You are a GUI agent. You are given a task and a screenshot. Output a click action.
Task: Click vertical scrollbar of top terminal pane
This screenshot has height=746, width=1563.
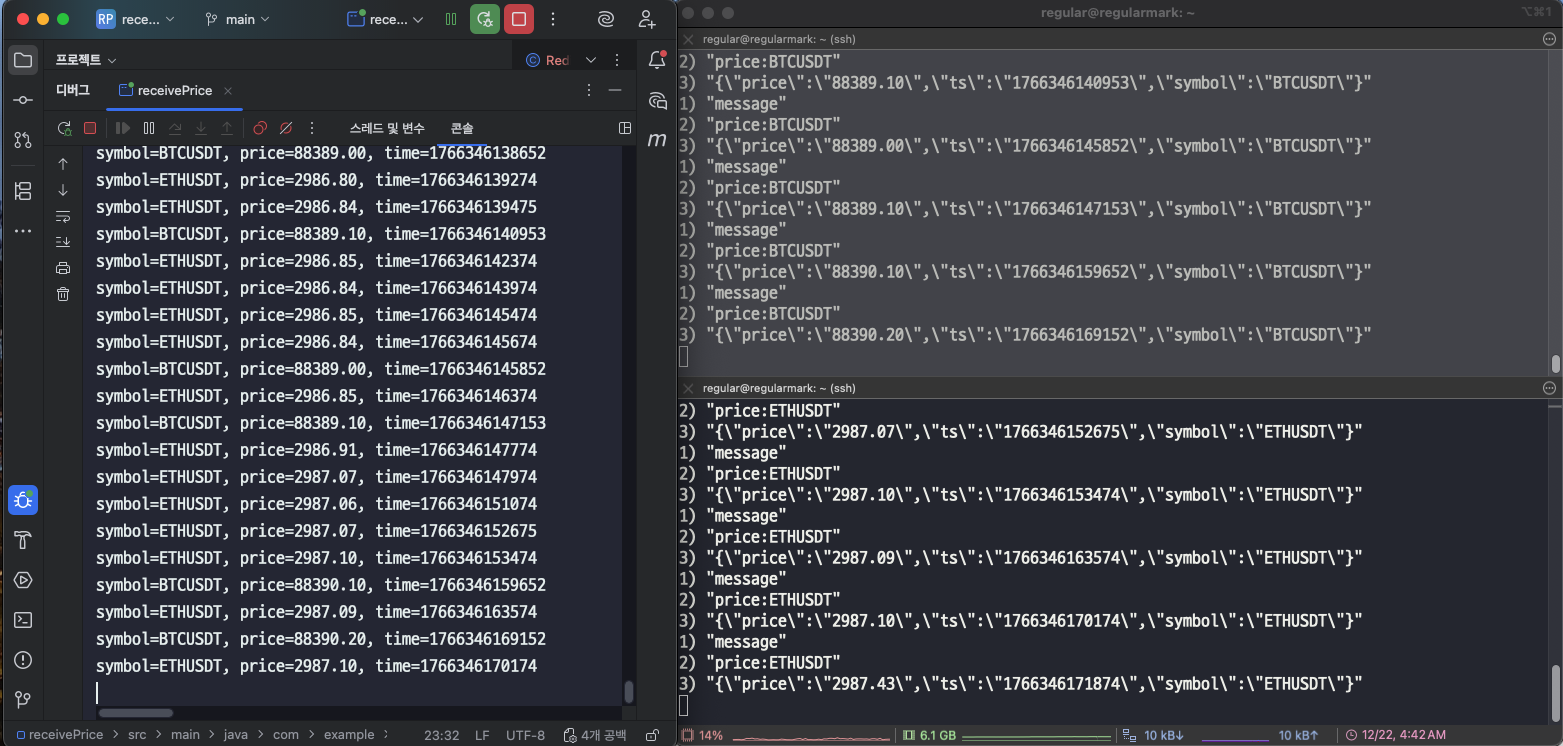click(x=1555, y=364)
